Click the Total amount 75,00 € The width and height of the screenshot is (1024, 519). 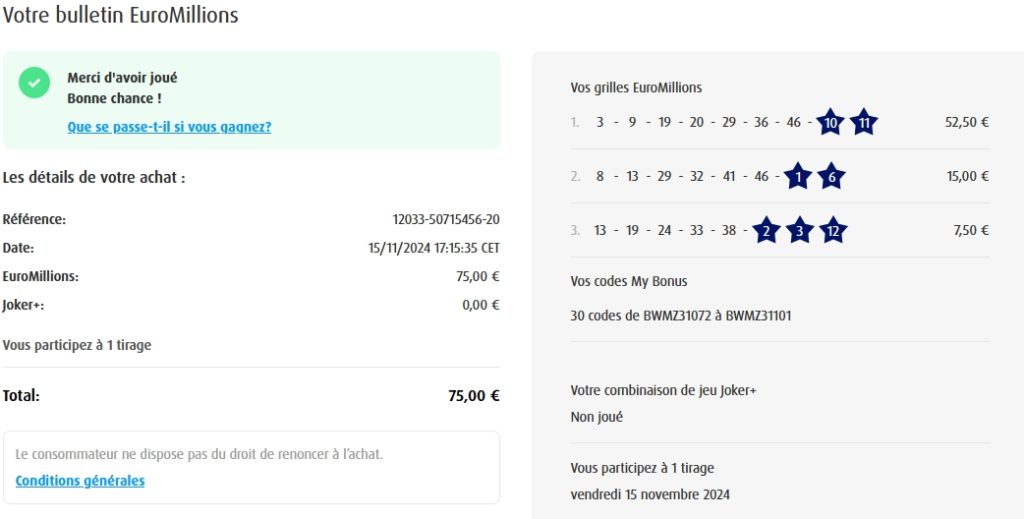pyautogui.click(x=473, y=396)
